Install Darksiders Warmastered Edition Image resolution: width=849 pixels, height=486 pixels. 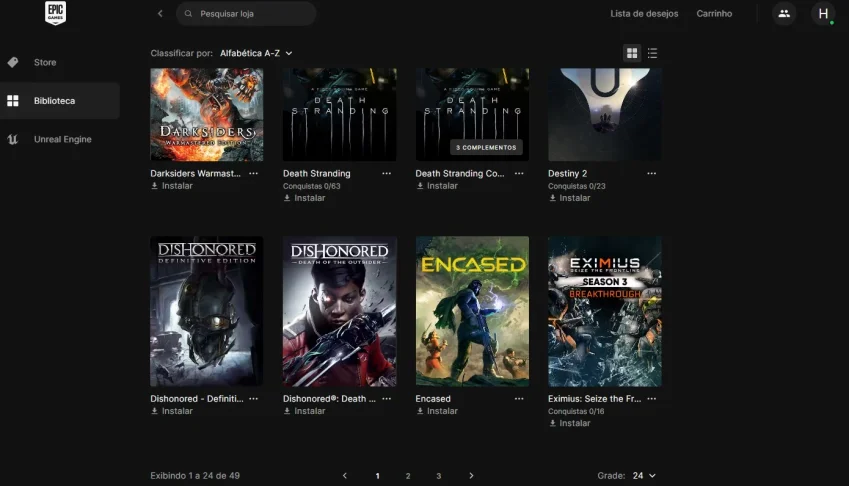pos(172,186)
